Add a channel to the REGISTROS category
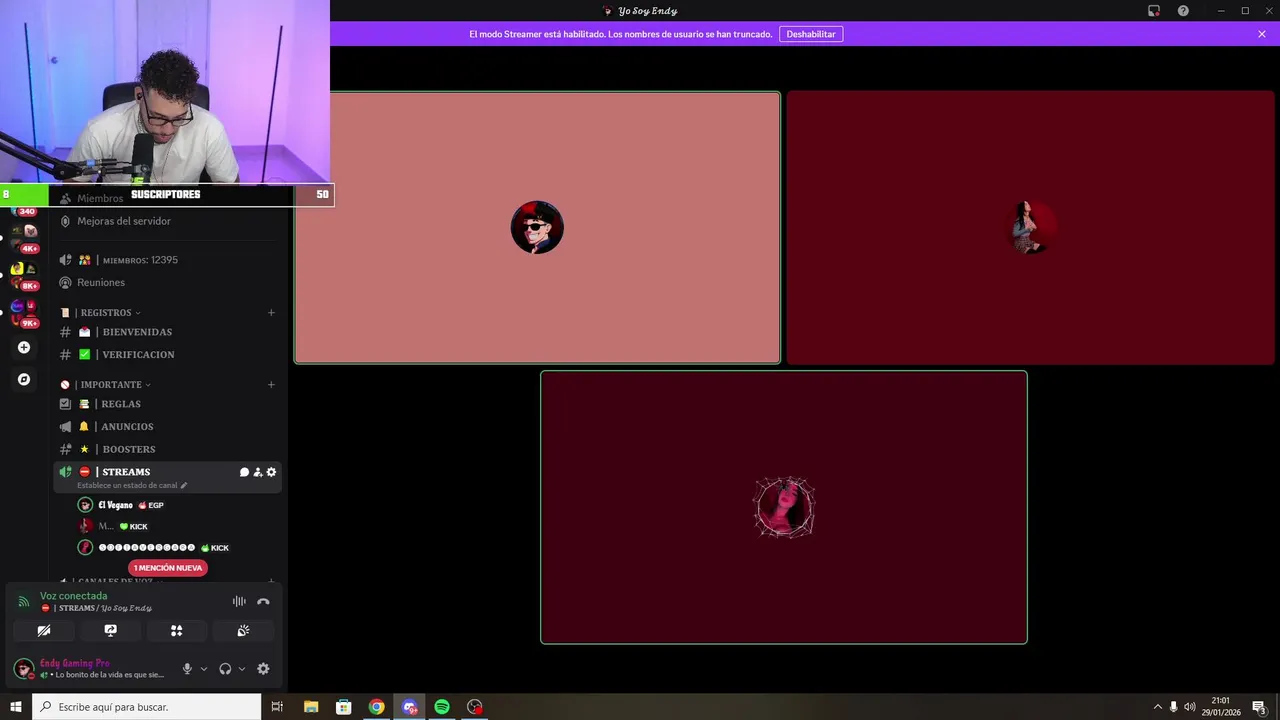This screenshot has height=720, width=1280. [x=271, y=313]
